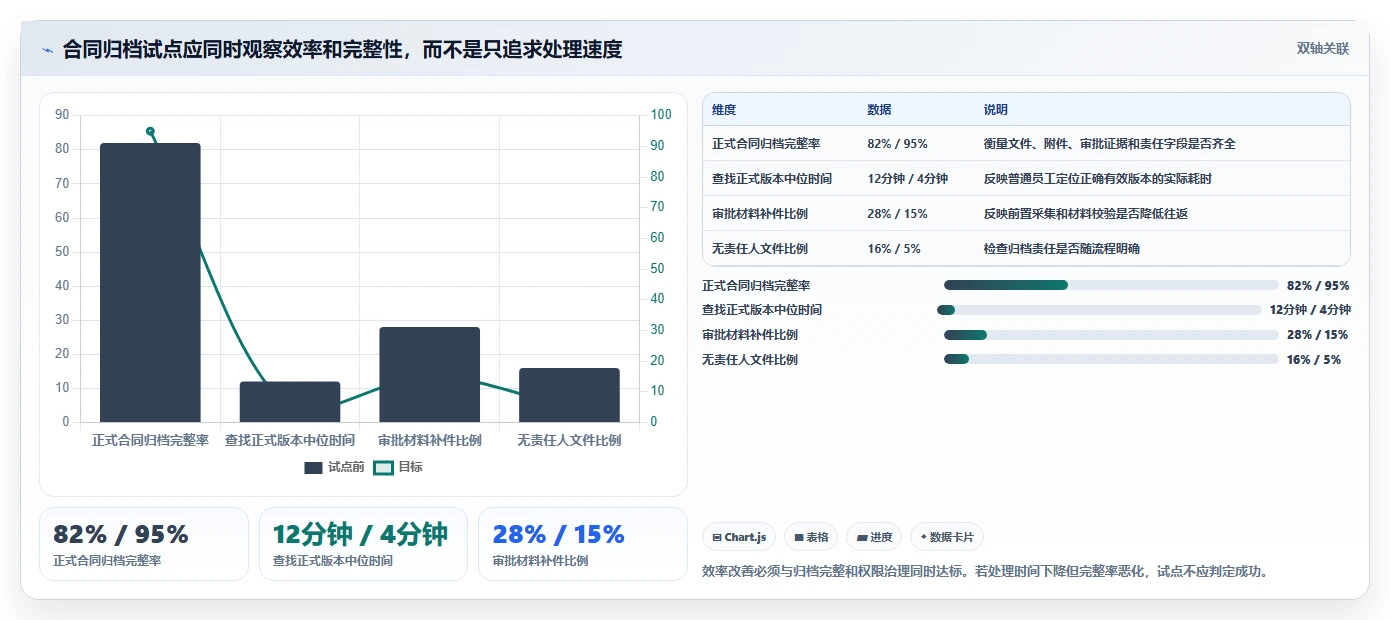
Task: Click the 正式合同归档完整率 label beside its progress bar
Action: 756,286
